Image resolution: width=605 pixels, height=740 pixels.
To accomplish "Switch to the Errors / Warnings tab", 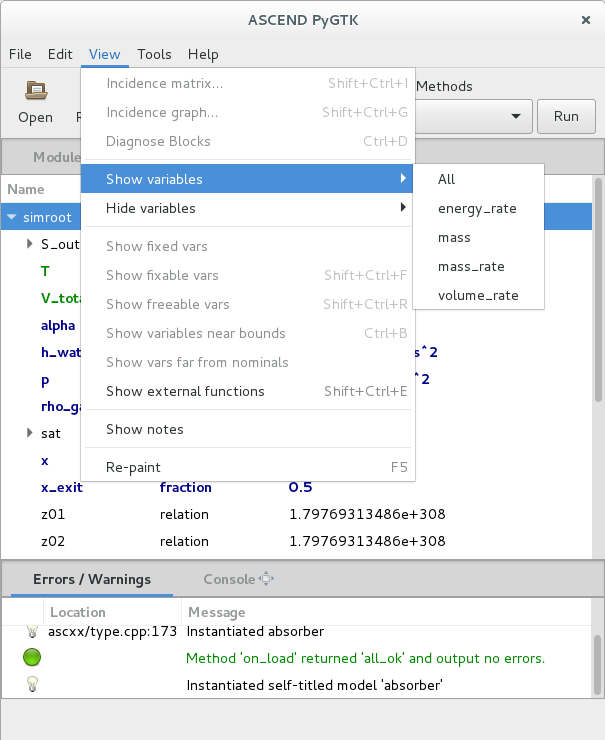I will tap(92, 579).
